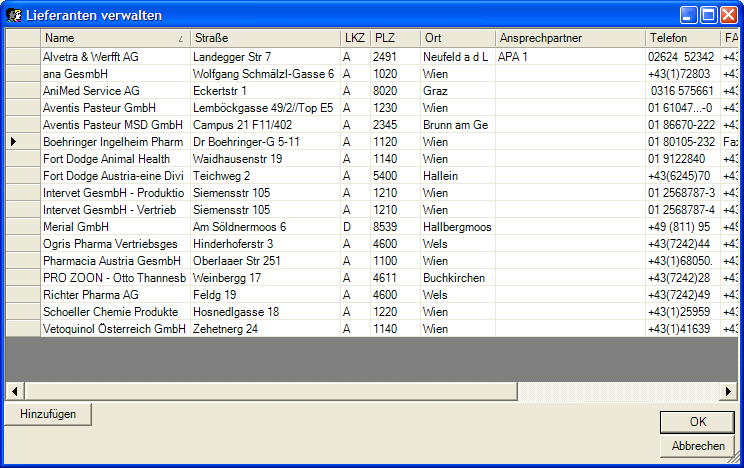This screenshot has width=744, height=468.
Task: Click the Graz Ort cell
Action: click(x=458, y=91)
